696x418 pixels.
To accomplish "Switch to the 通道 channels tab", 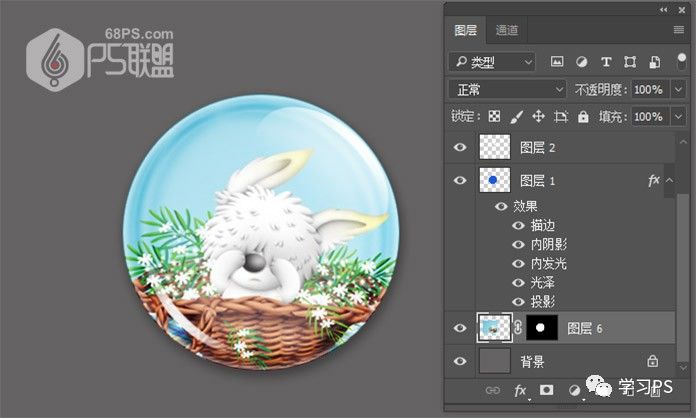I will (x=507, y=30).
